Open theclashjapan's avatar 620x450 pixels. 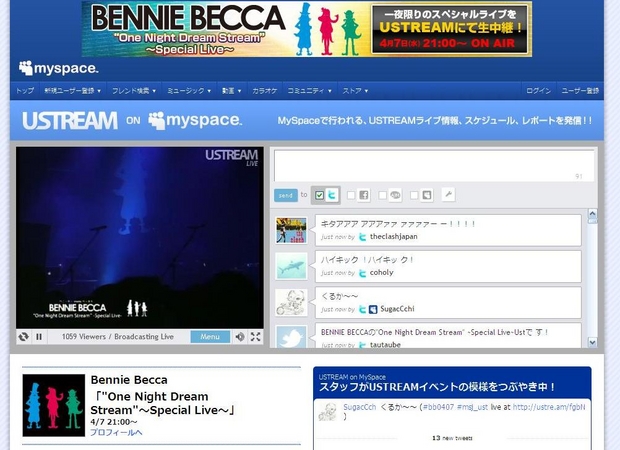[291, 230]
